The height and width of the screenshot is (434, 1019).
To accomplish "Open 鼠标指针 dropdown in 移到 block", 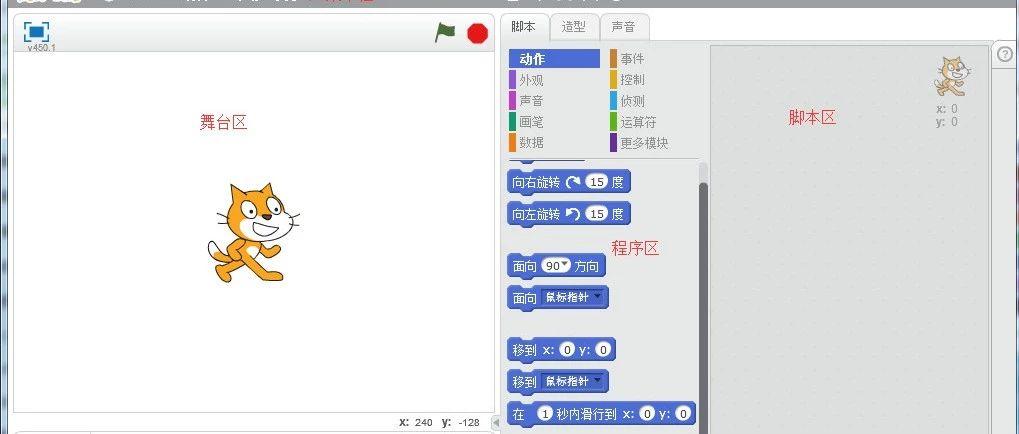I will click(x=573, y=381).
